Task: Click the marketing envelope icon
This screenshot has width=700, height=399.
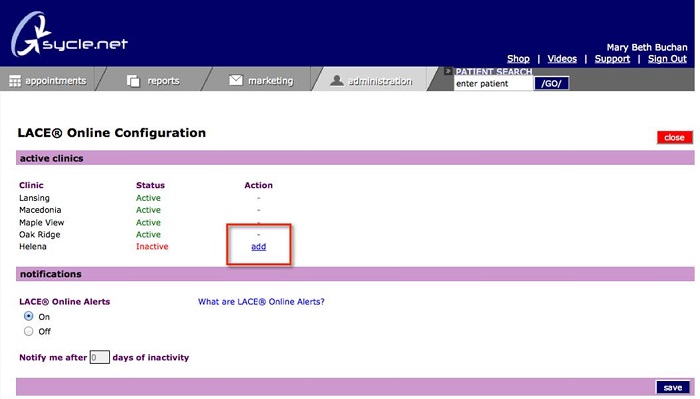Action: 236,80
